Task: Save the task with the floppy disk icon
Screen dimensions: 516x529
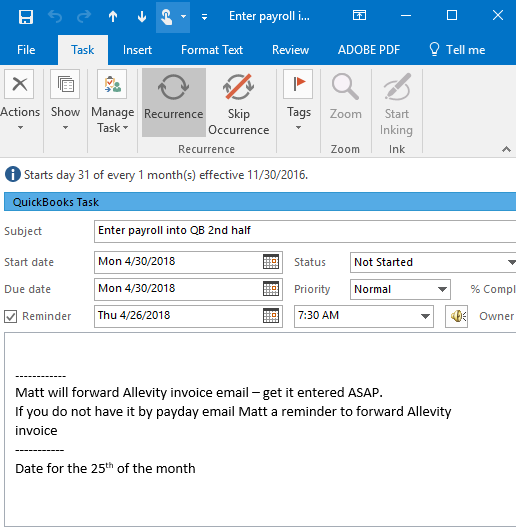Action: coord(26,17)
